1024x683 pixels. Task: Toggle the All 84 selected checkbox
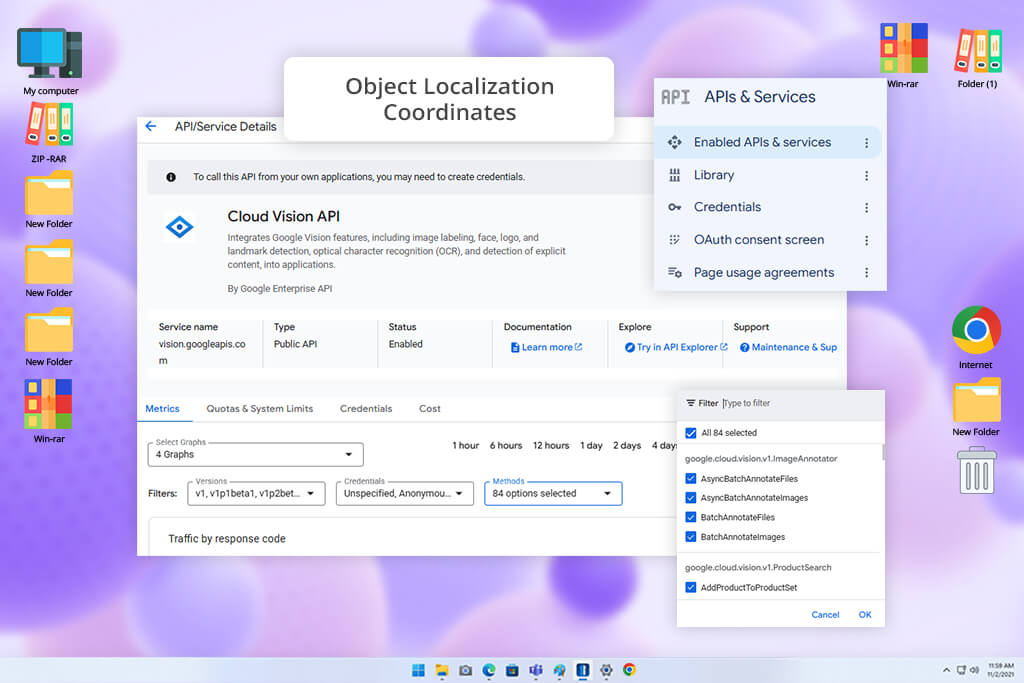(691, 433)
